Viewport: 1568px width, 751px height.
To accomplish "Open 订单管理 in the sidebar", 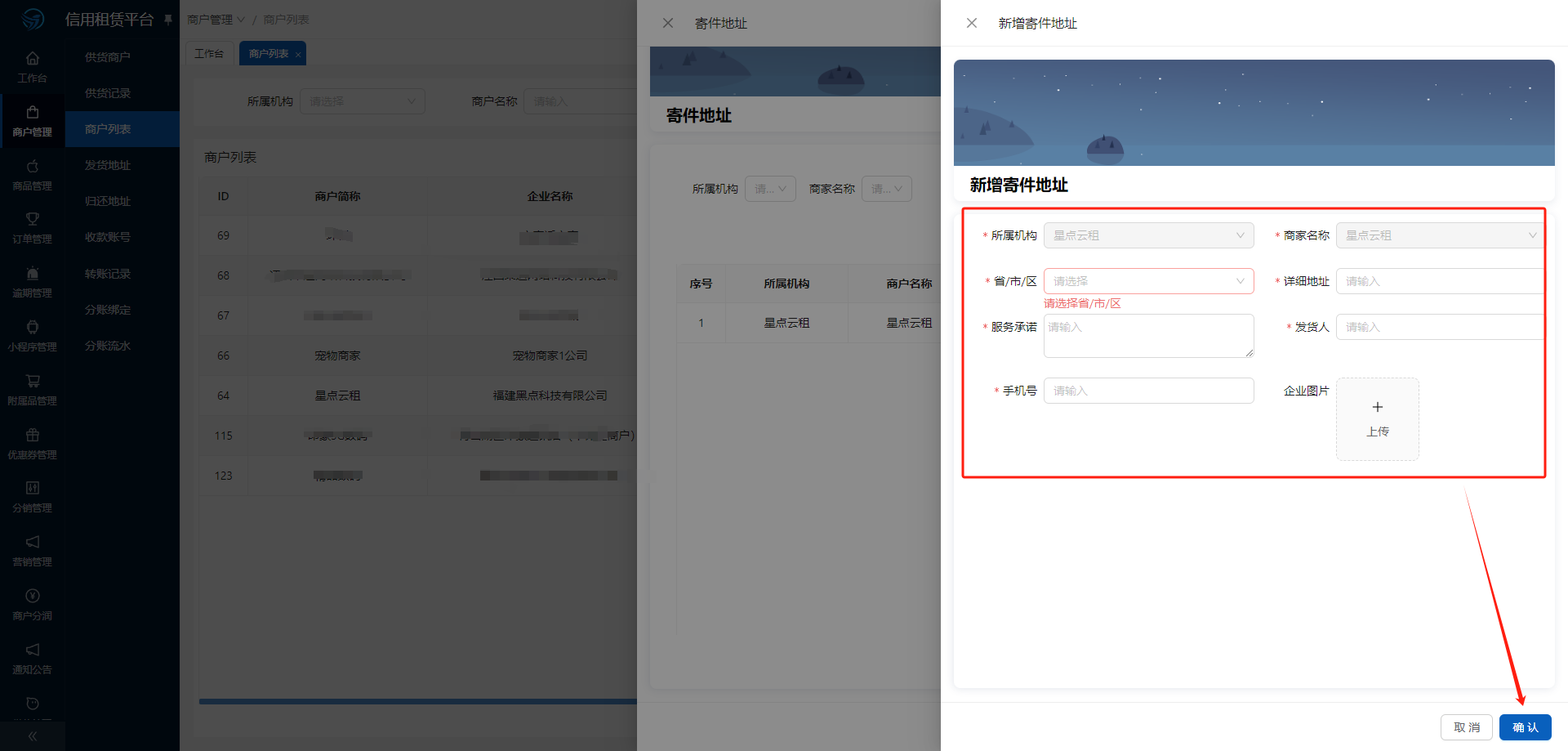I will pyautogui.click(x=33, y=228).
